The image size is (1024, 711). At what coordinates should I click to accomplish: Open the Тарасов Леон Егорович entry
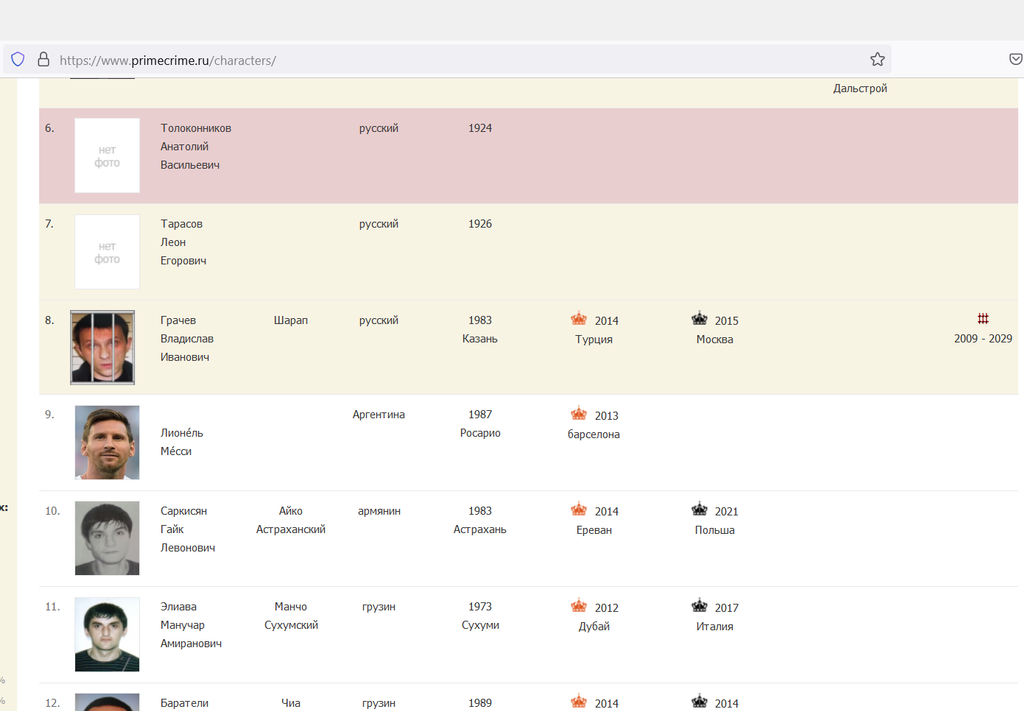coord(183,242)
